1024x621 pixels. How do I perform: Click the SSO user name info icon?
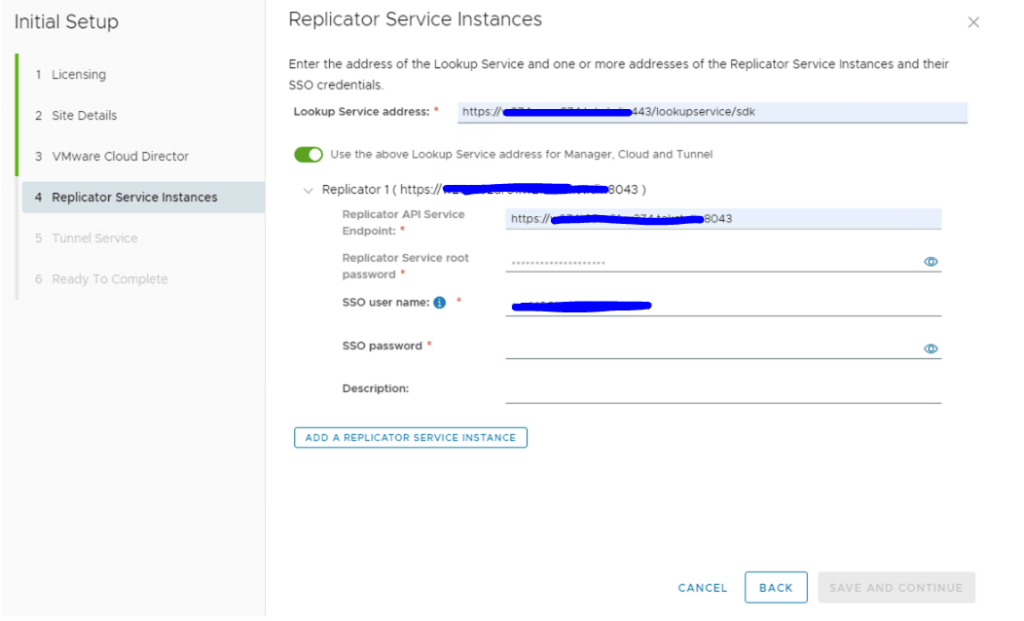click(x=439, y=303)
